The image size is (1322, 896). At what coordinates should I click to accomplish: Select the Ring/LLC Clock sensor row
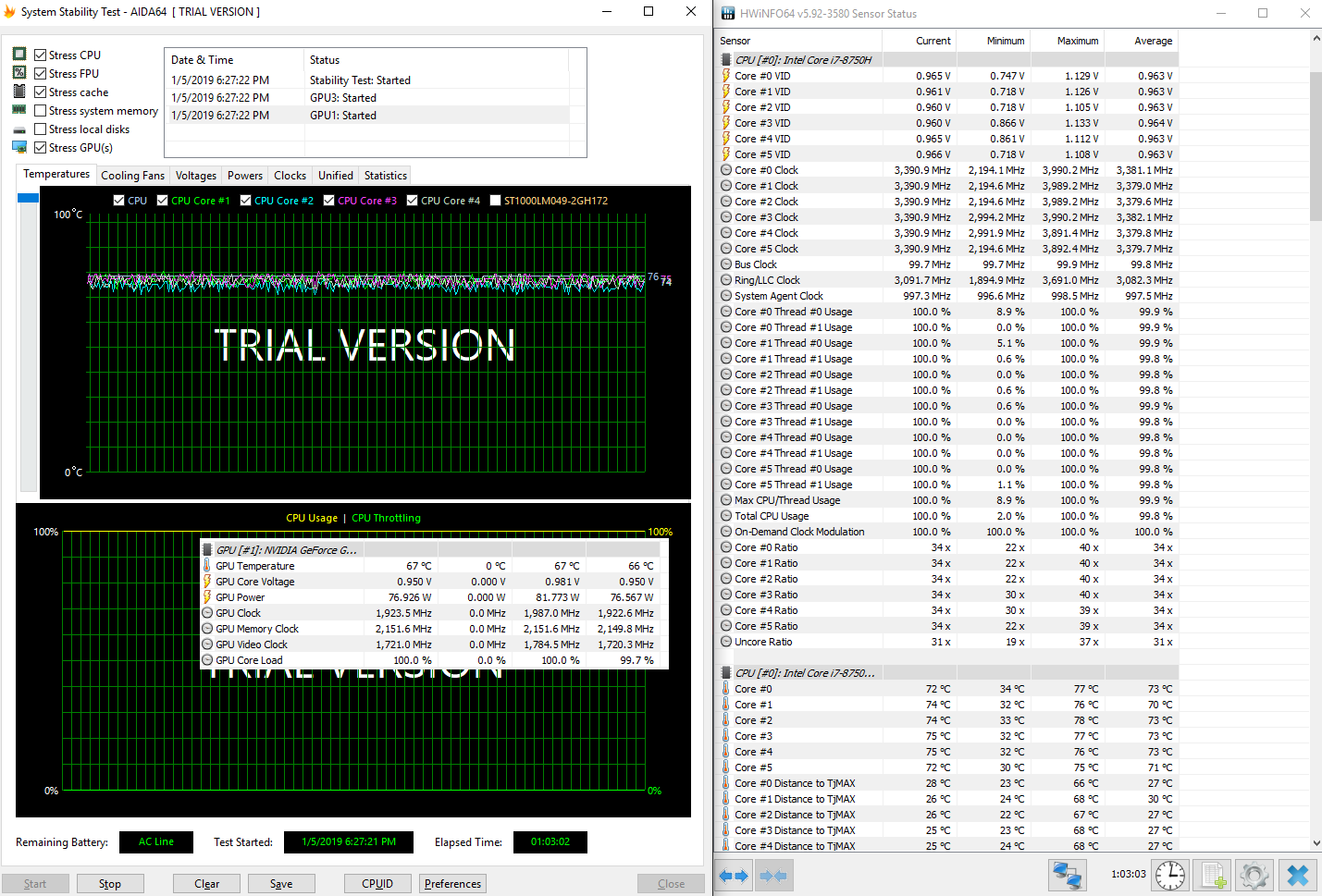(947, 280)
